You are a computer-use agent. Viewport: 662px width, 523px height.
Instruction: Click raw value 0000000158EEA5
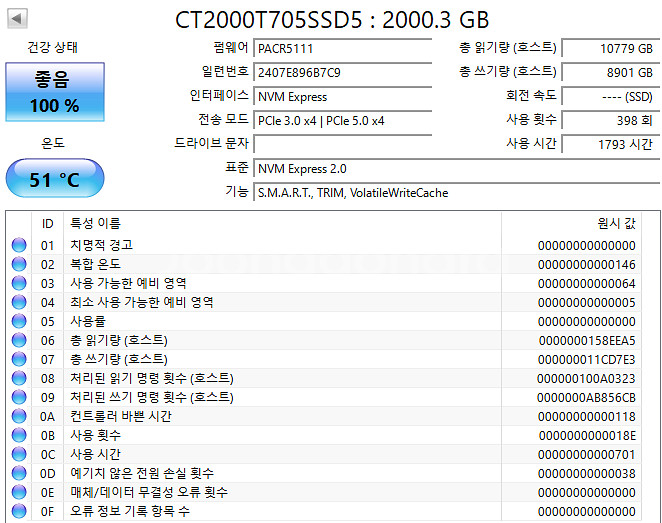point(587,341)
